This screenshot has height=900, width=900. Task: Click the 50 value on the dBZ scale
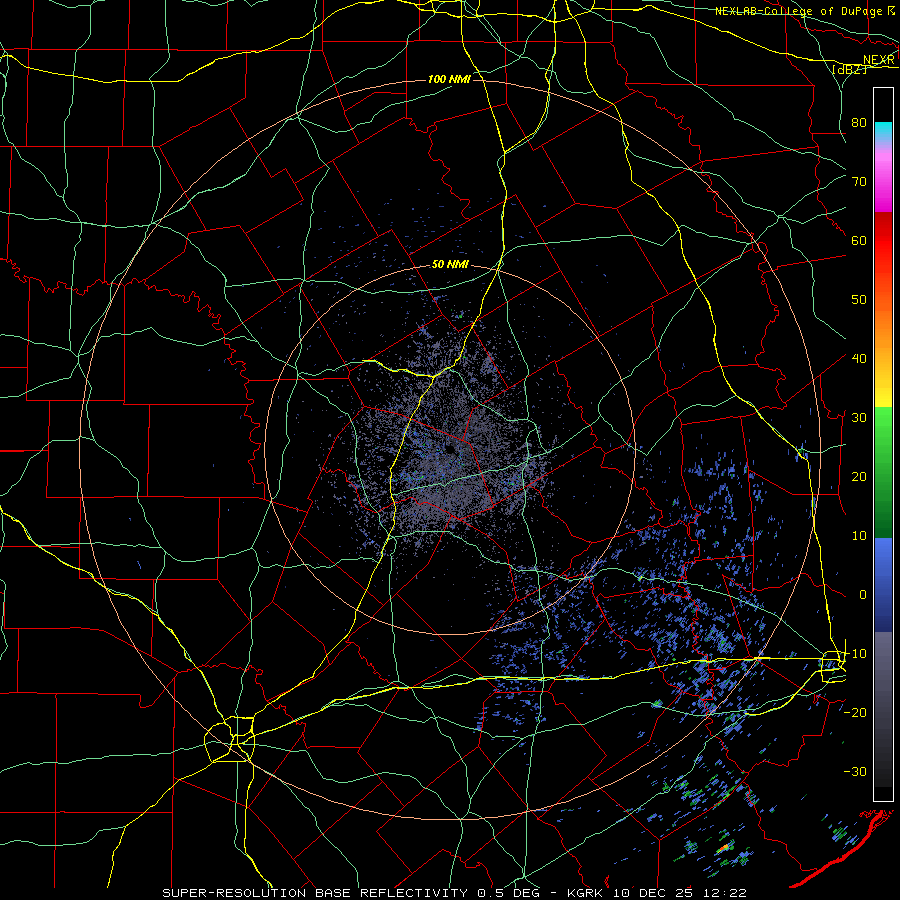coord(859,300)
